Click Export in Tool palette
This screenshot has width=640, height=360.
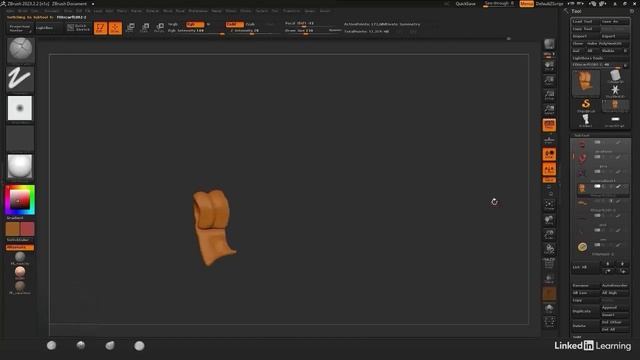615,36
